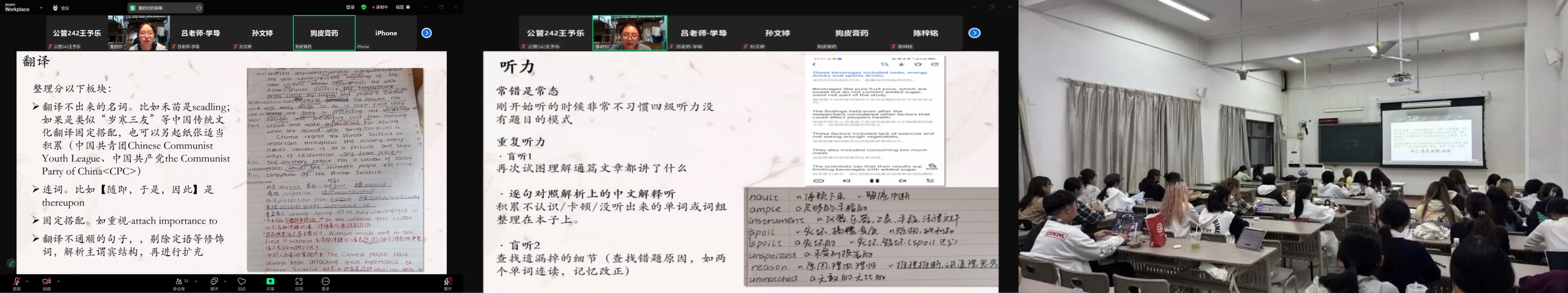The width and height of the screenshot is (1568, 293).
Task: Expand the arrow next to 聊天
Action: 225,281
